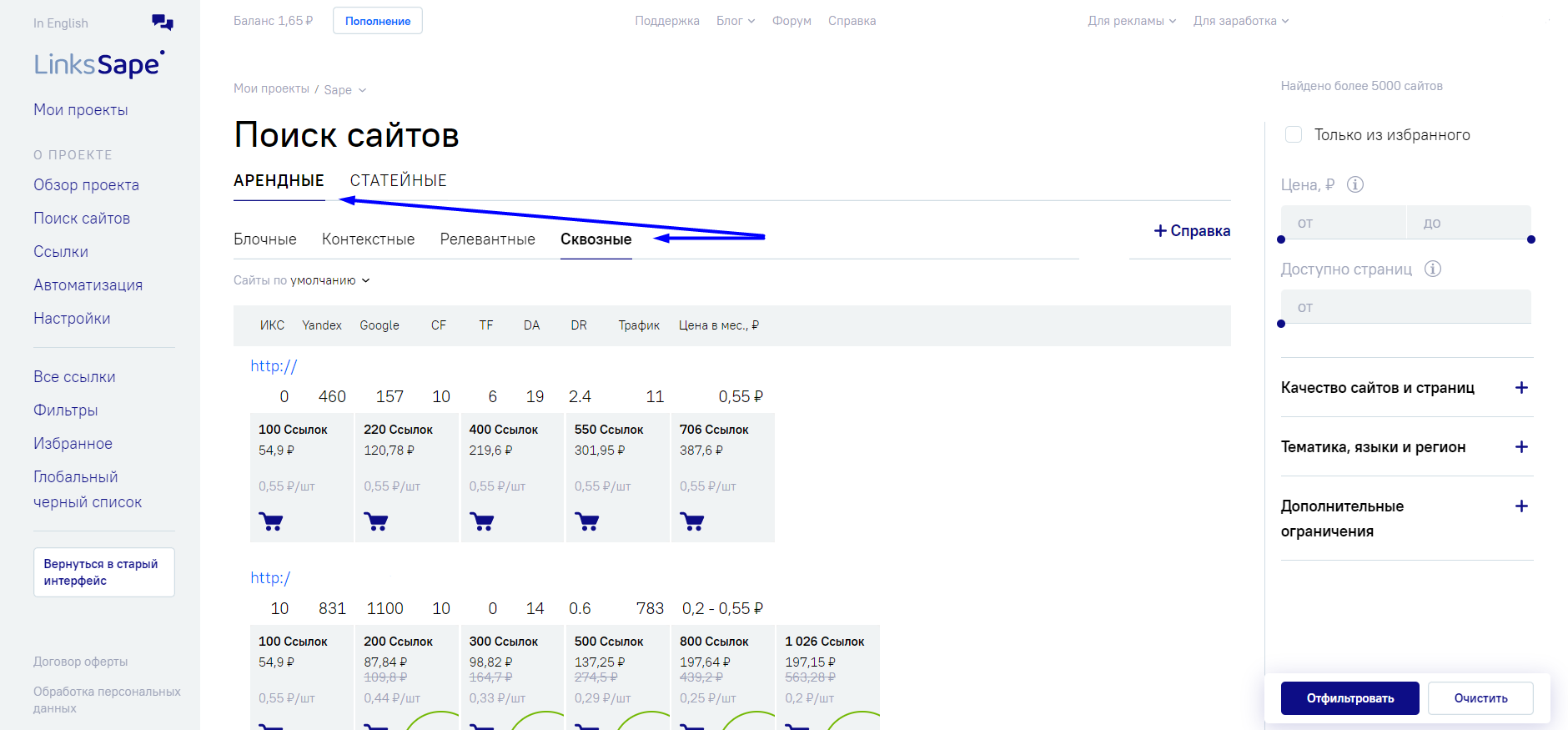Click the Пополнение balance button
Viewport: 1568px width, 730px height.
tap(378, 21)
